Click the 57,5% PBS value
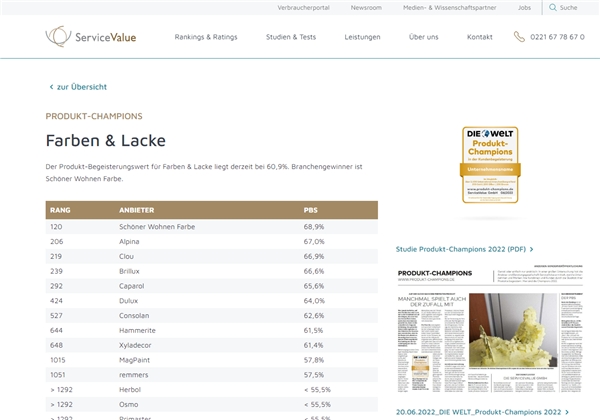This screenshot has width=600, height=420. [x=314, y=375]
